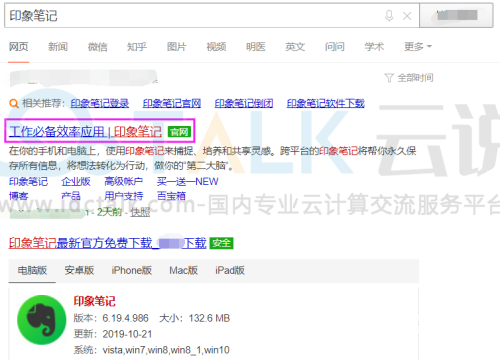Click system text vista,win7,win8,win8_1,win10
Viewport: 500px width, 360px height.
pyautogui.click(x=166, y=350)
